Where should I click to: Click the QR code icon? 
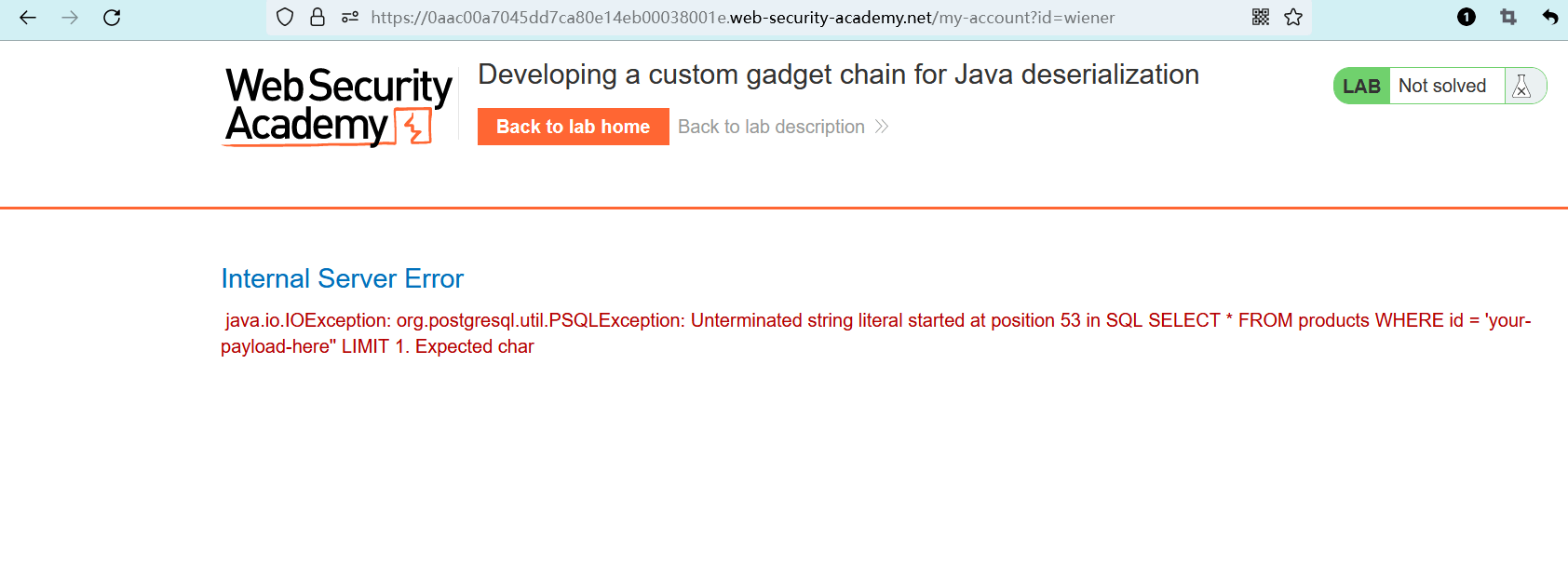click(x=1261, y=18)
